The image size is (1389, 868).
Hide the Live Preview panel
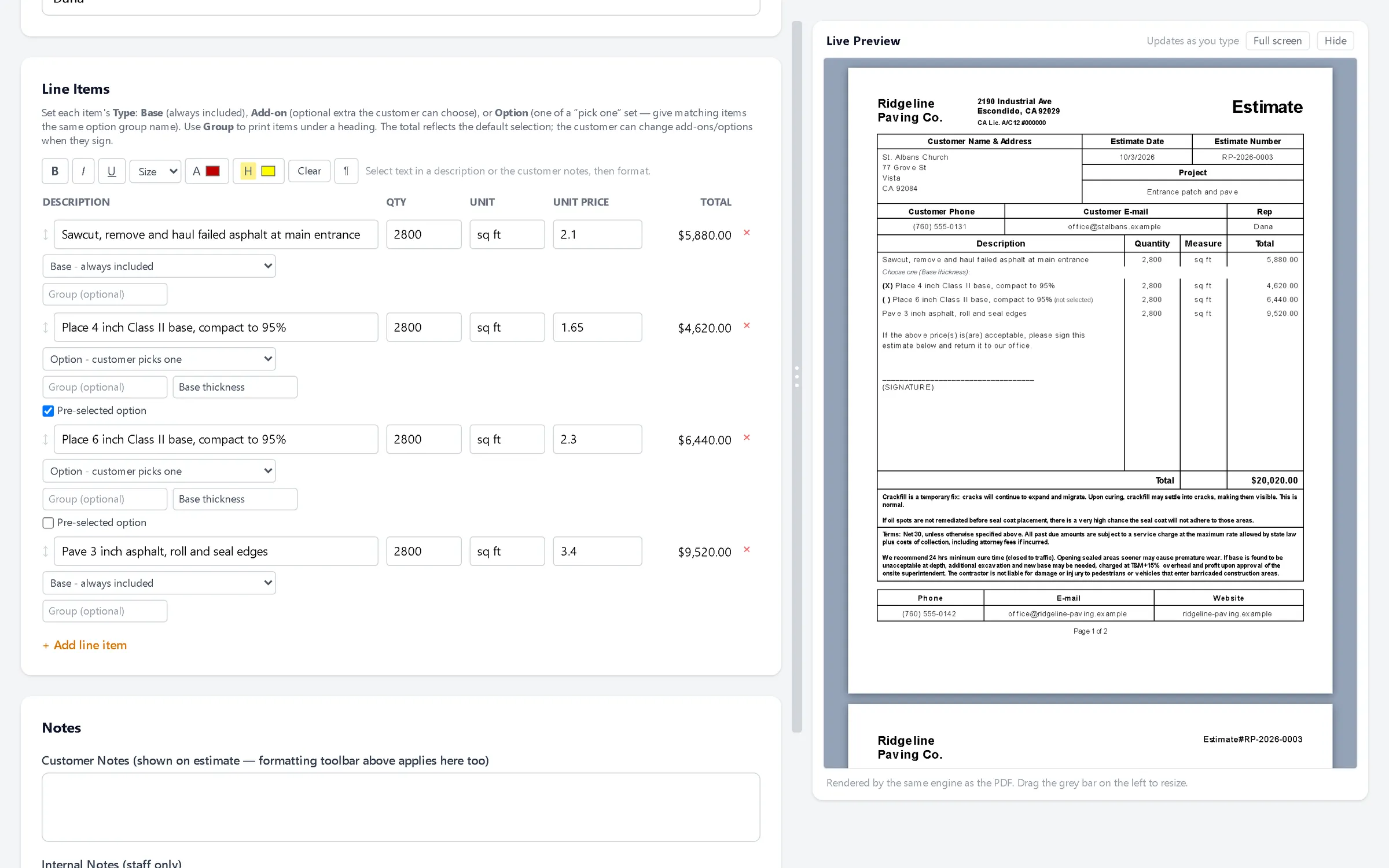click(1335, 41)
